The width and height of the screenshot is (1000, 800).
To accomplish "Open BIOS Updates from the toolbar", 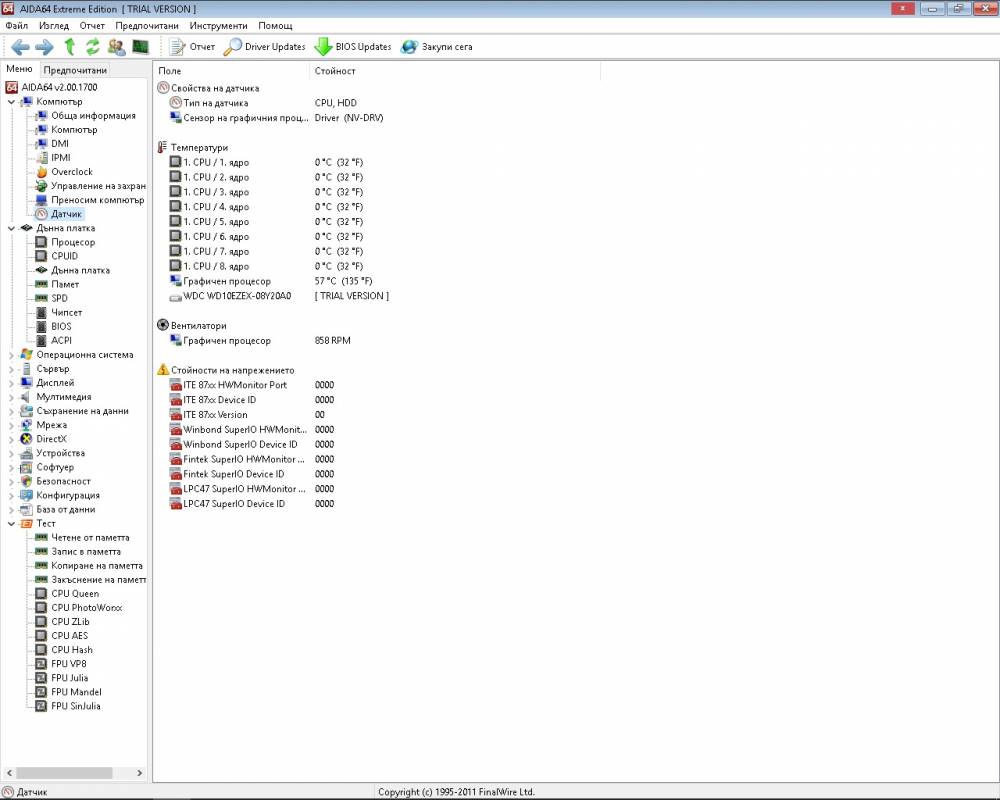I will 353,47.
